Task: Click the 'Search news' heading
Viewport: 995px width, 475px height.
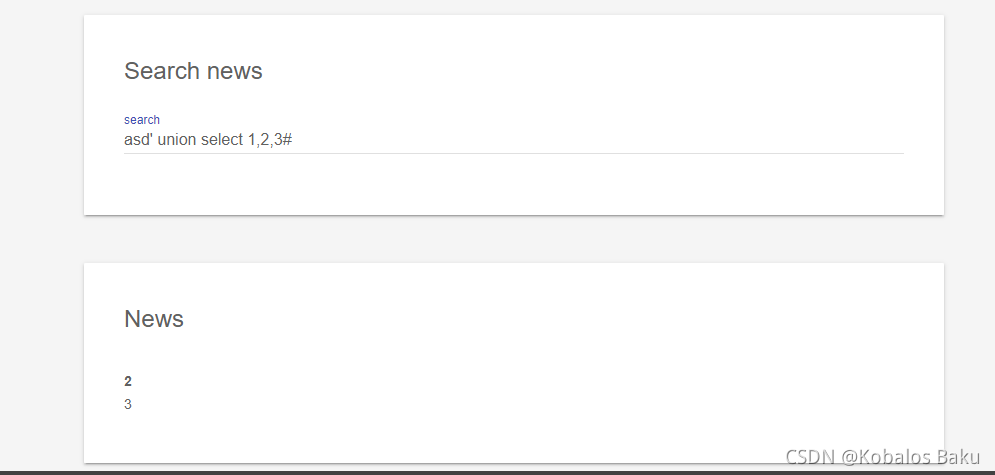Action: click(x=193, y=70)
